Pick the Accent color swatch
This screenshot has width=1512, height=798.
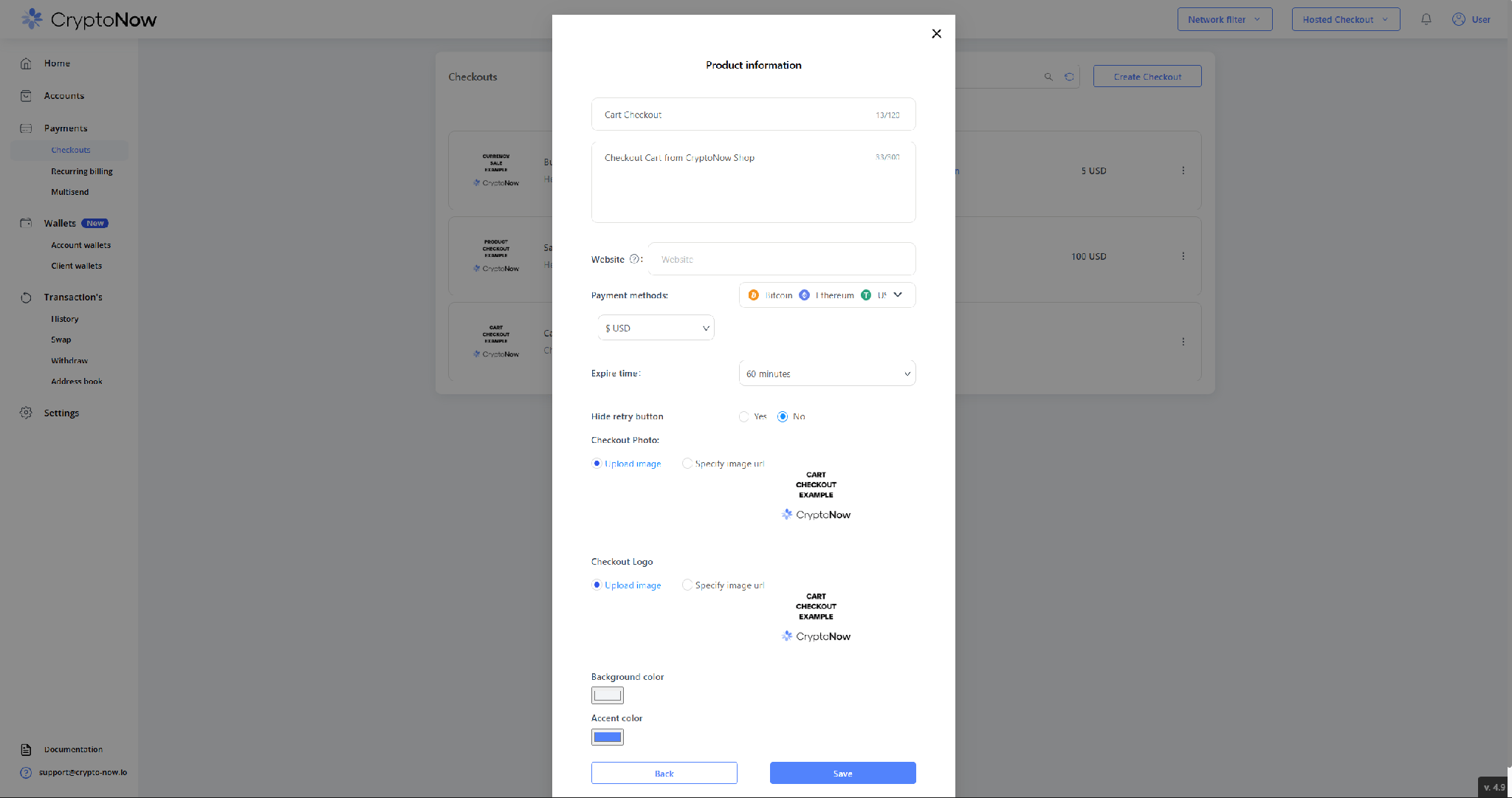pos(607,737)
